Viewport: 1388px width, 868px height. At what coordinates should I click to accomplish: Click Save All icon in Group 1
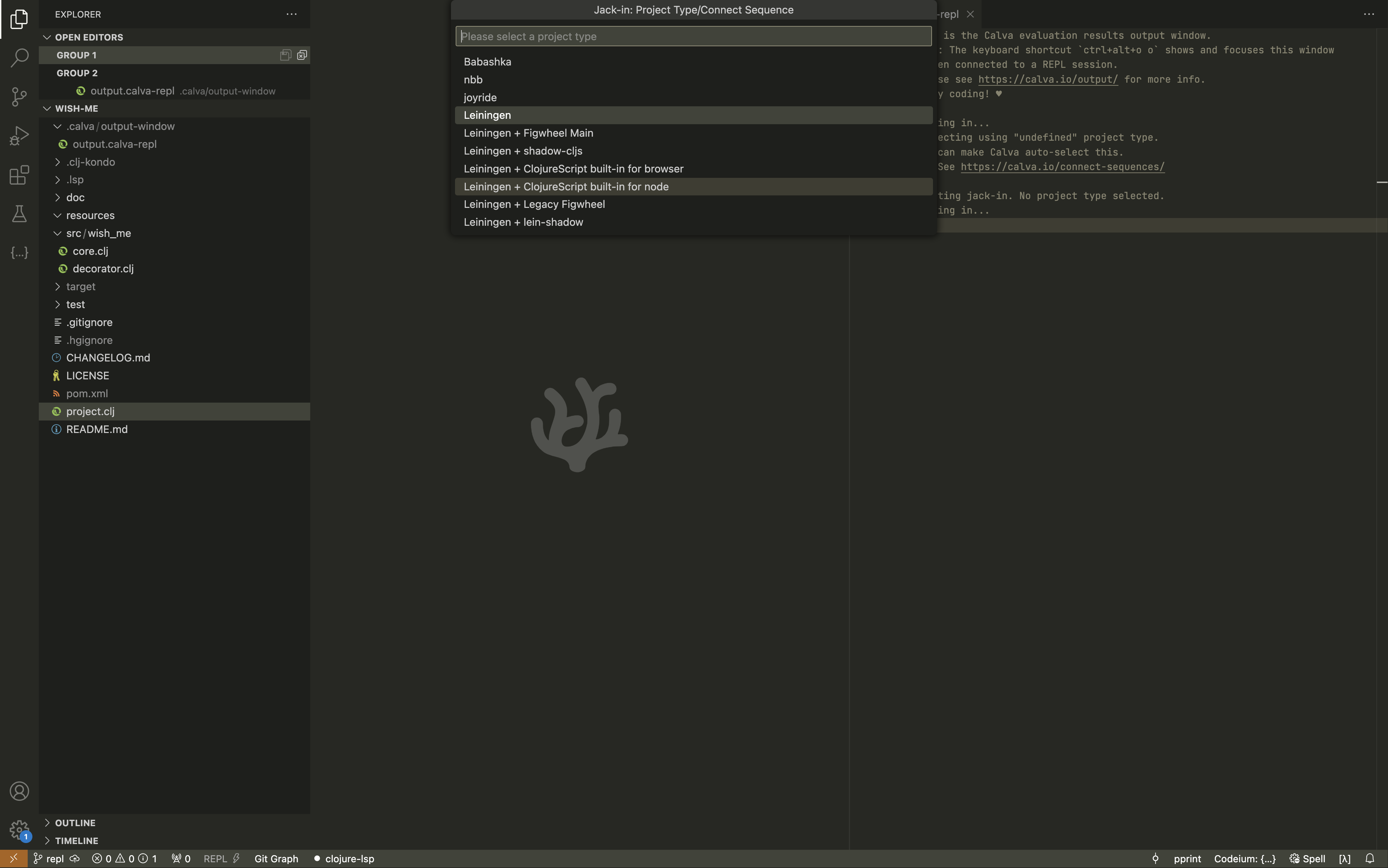click(285, 55)
